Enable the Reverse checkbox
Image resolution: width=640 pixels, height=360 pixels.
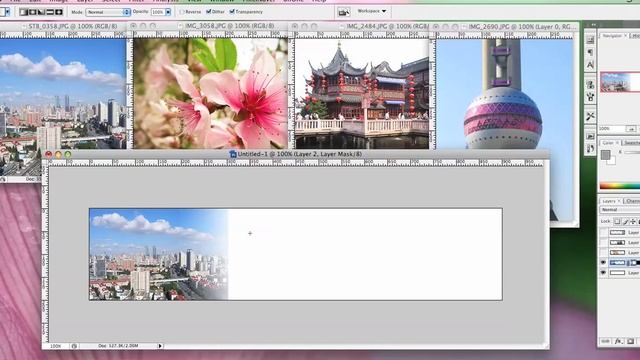coord(182,12)
